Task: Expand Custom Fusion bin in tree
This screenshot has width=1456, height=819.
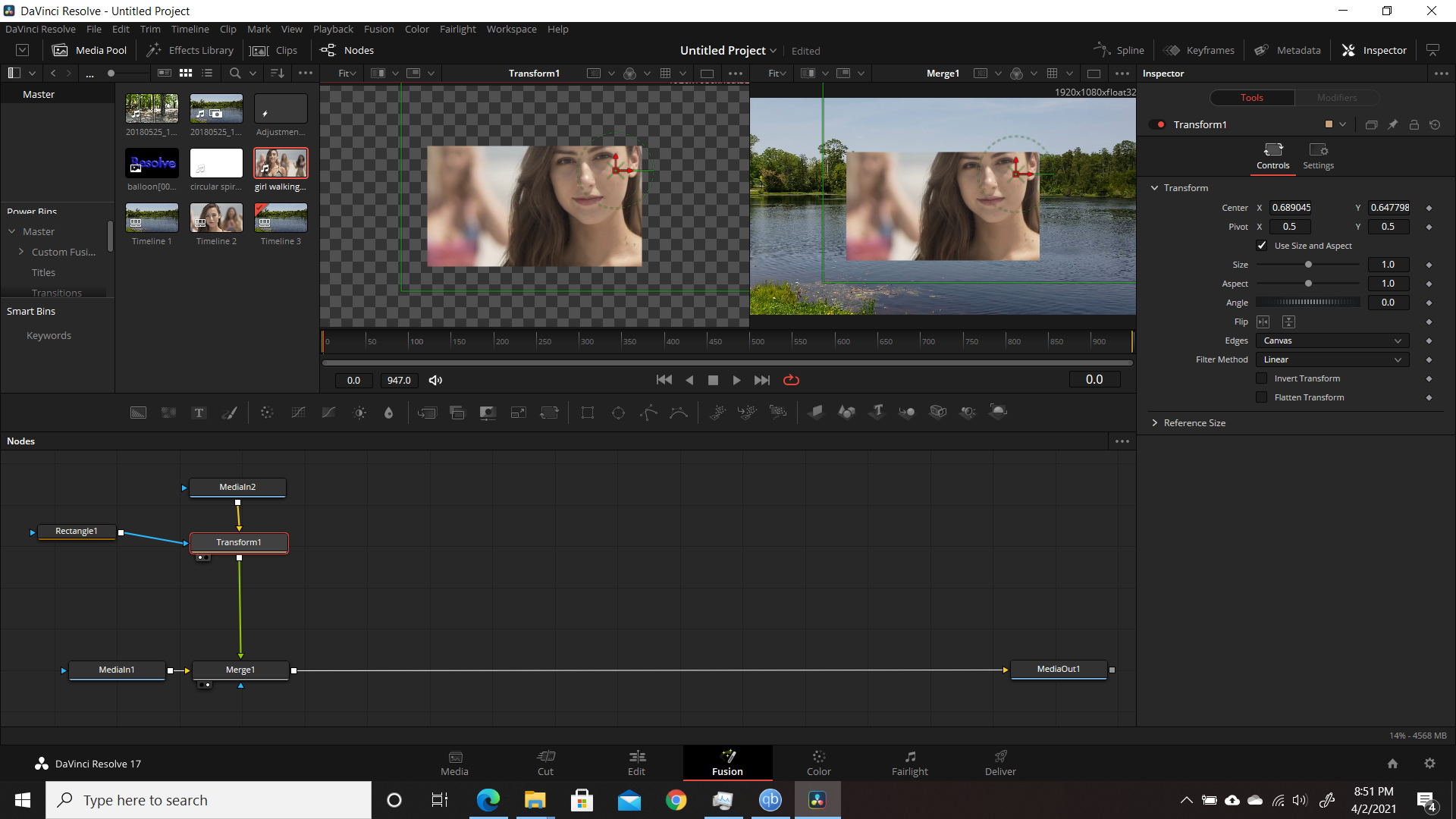Action: coord(21,252)
